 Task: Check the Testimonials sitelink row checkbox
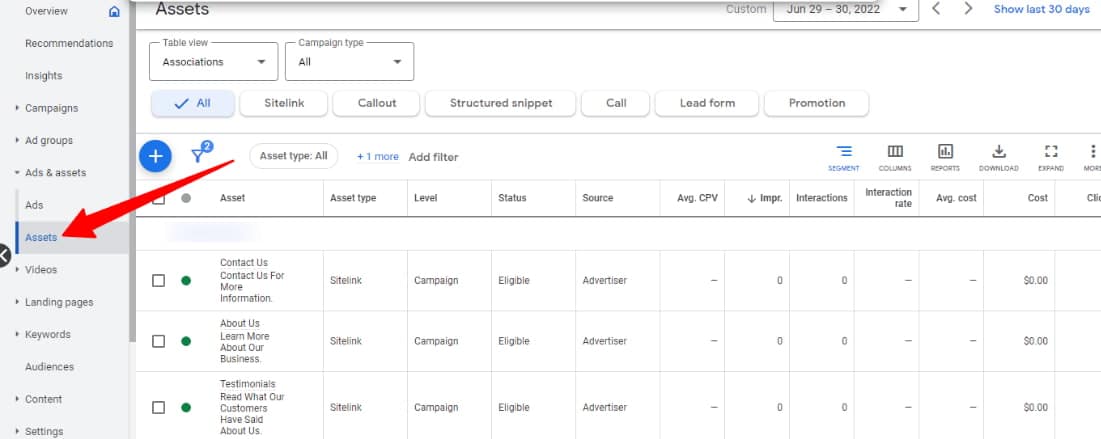(158, 407)
